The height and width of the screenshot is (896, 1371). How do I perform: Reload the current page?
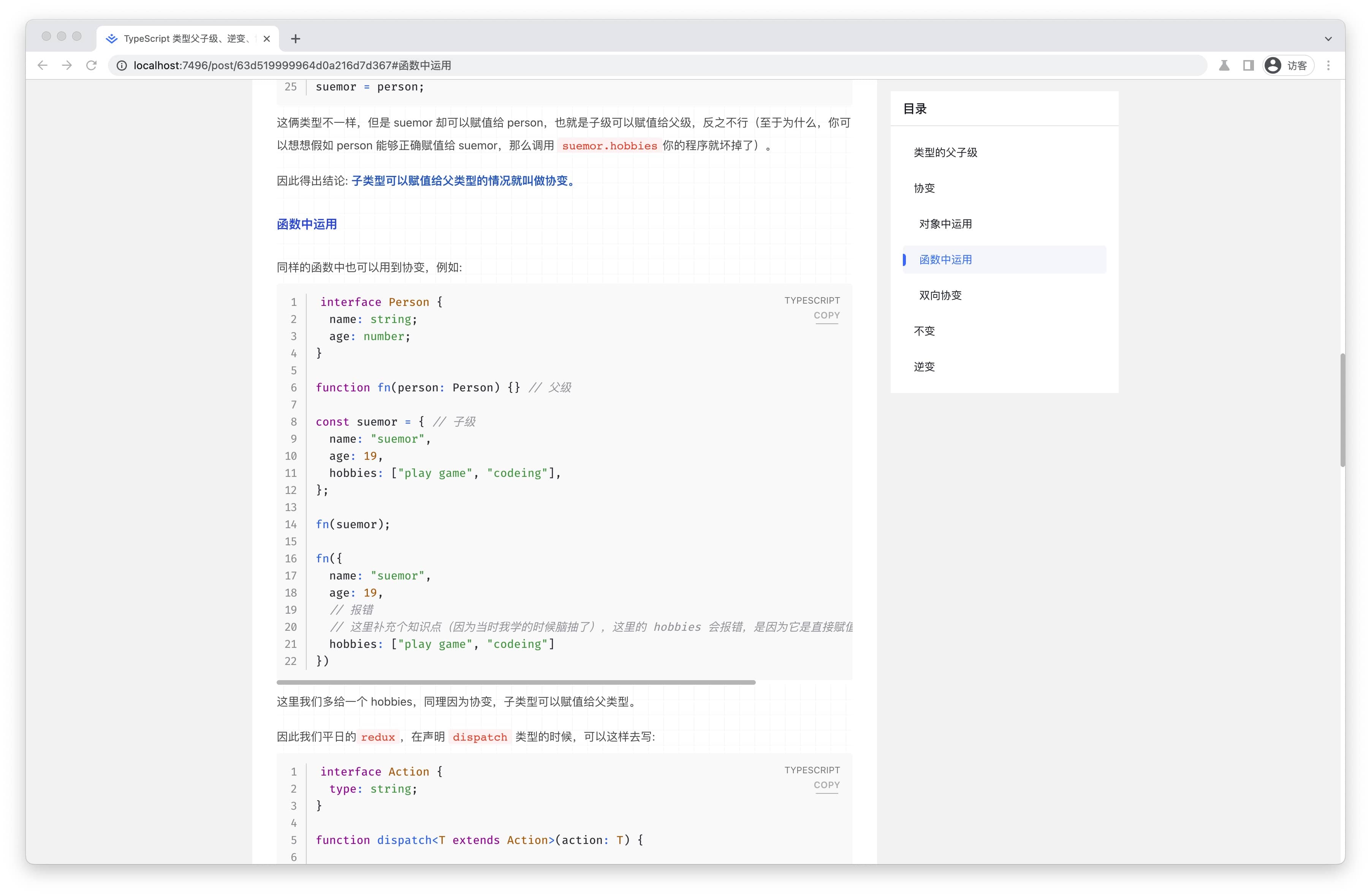click(92, 65)
